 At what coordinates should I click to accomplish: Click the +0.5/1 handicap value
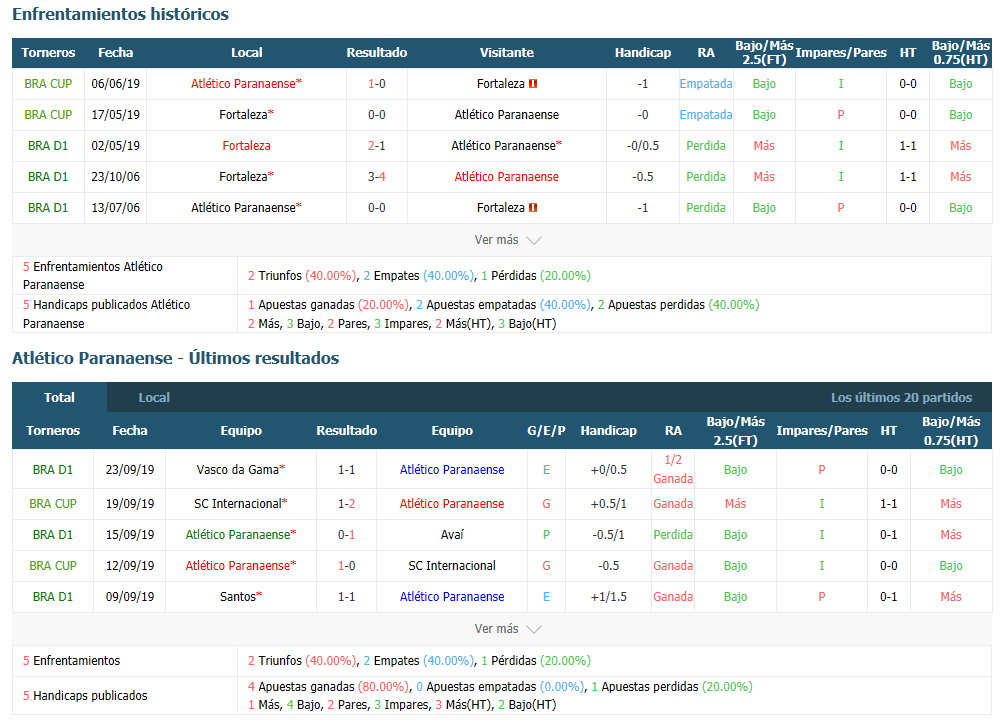[x=609, y=504]
